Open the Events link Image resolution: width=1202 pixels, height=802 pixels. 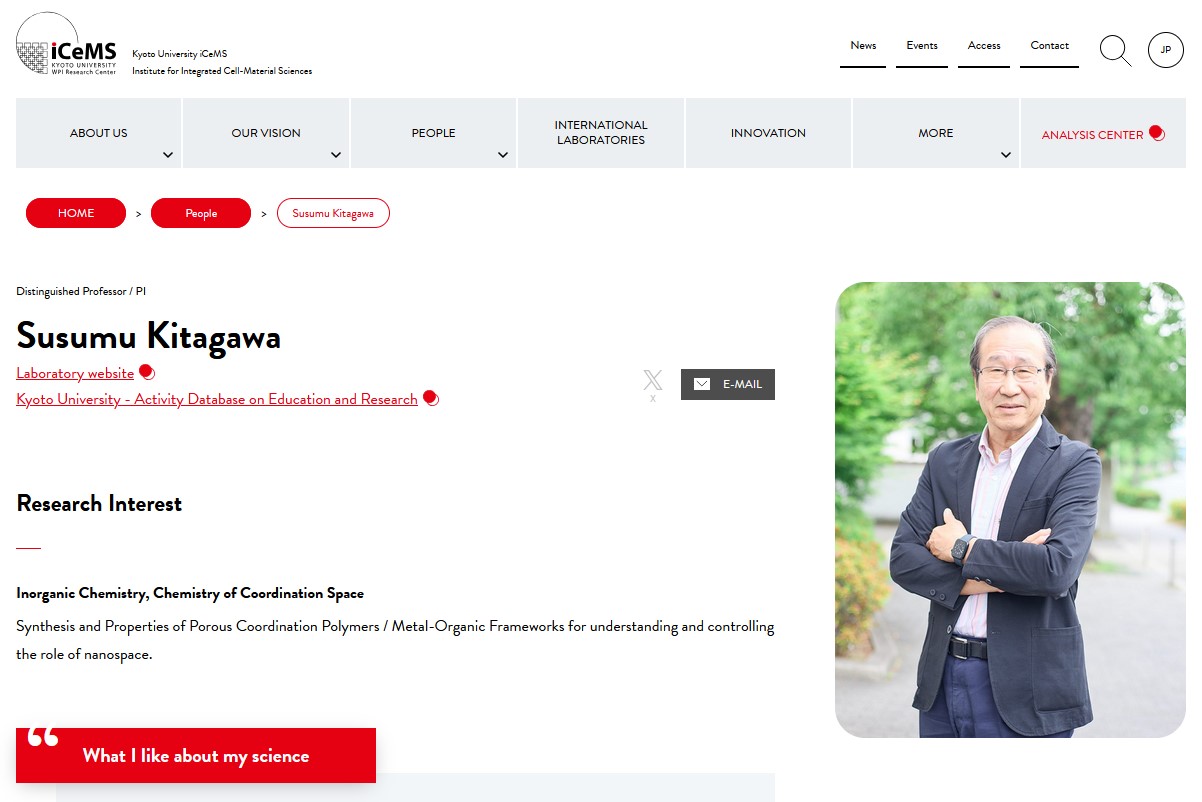922,46
